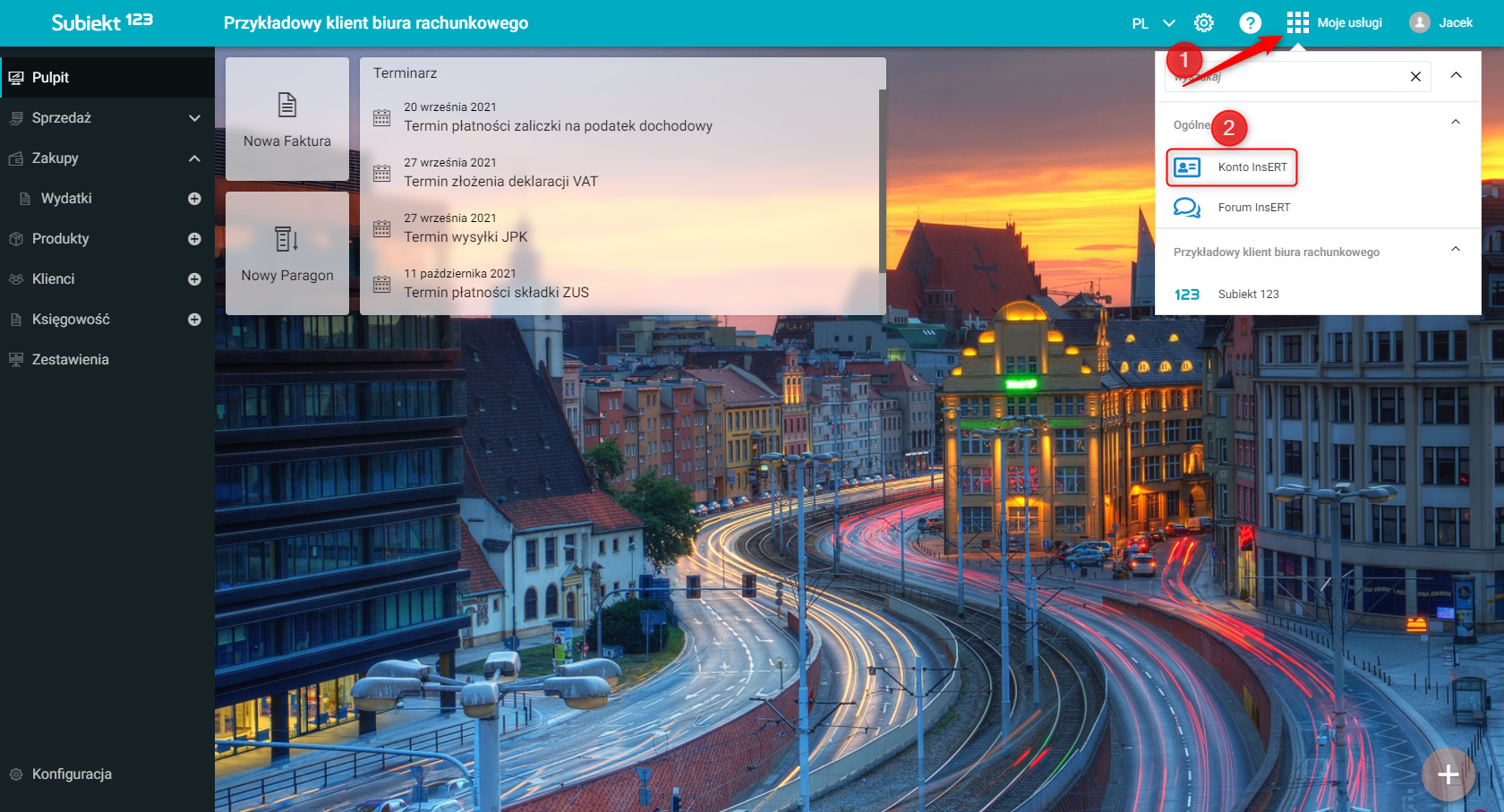Viewport: 1504px width, 812px height.
Task: Click Termin płatności zaliczki na podatek dochodowy
Action: [x=559, y=126]
